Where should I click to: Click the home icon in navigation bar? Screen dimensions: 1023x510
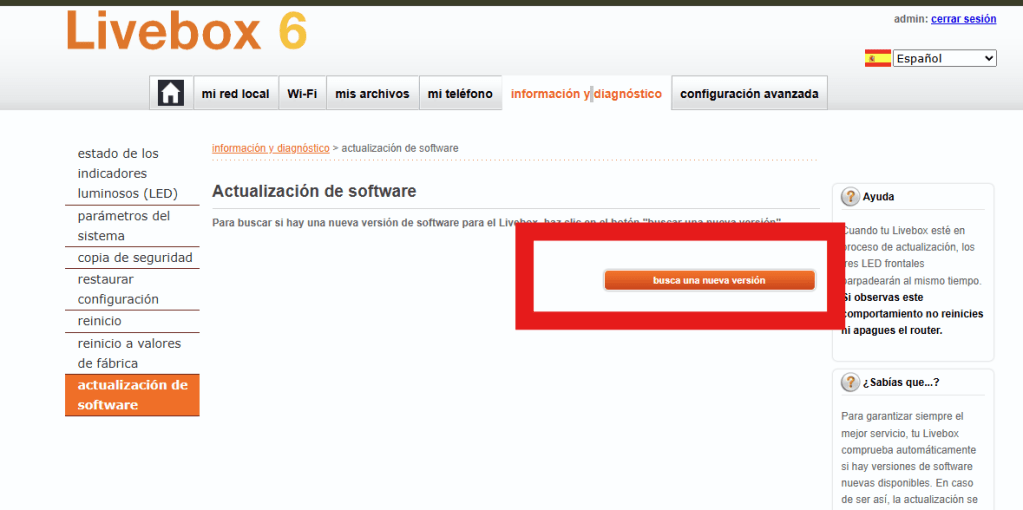point(171,93)
